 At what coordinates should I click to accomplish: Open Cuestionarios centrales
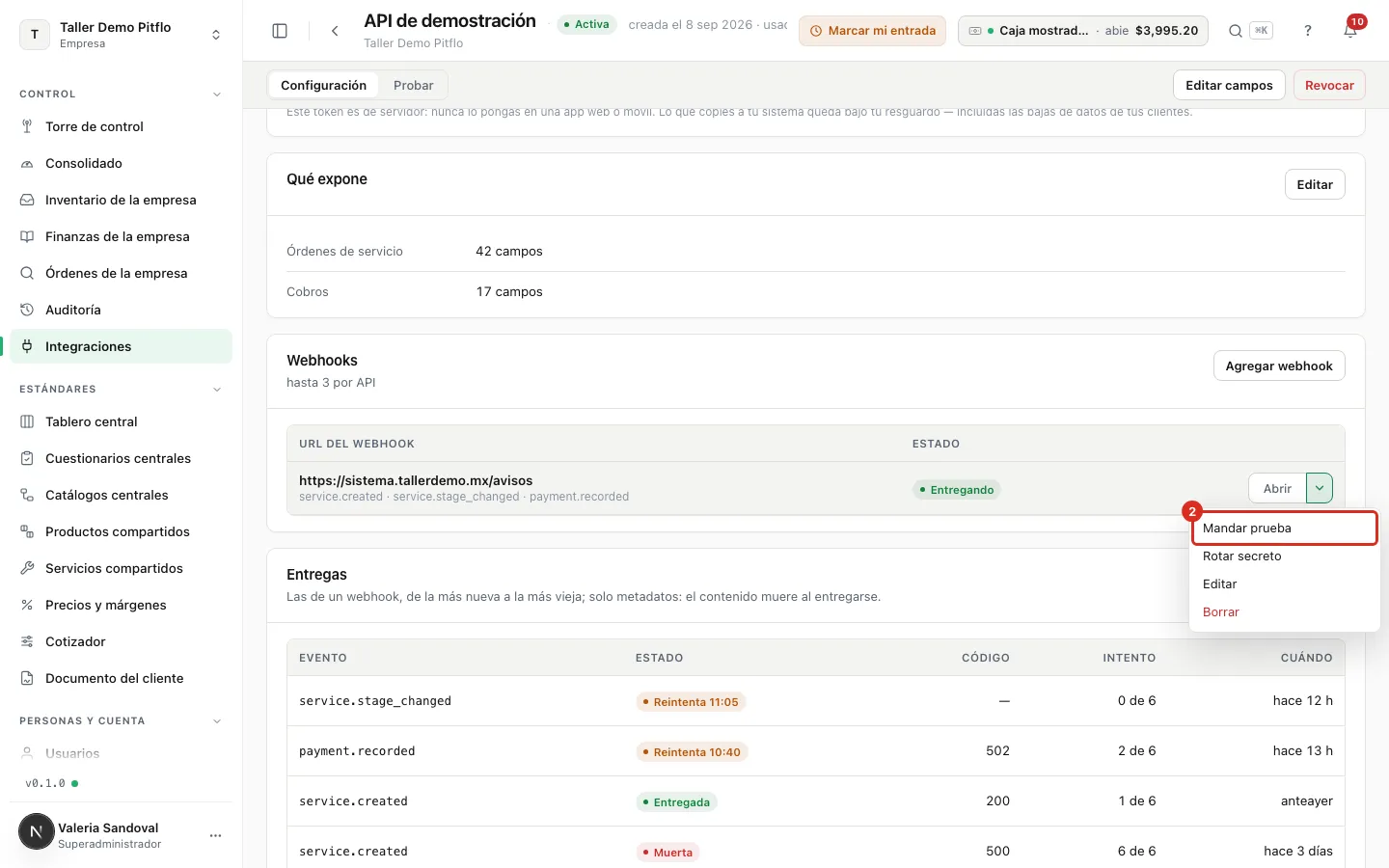click(122, 458)
